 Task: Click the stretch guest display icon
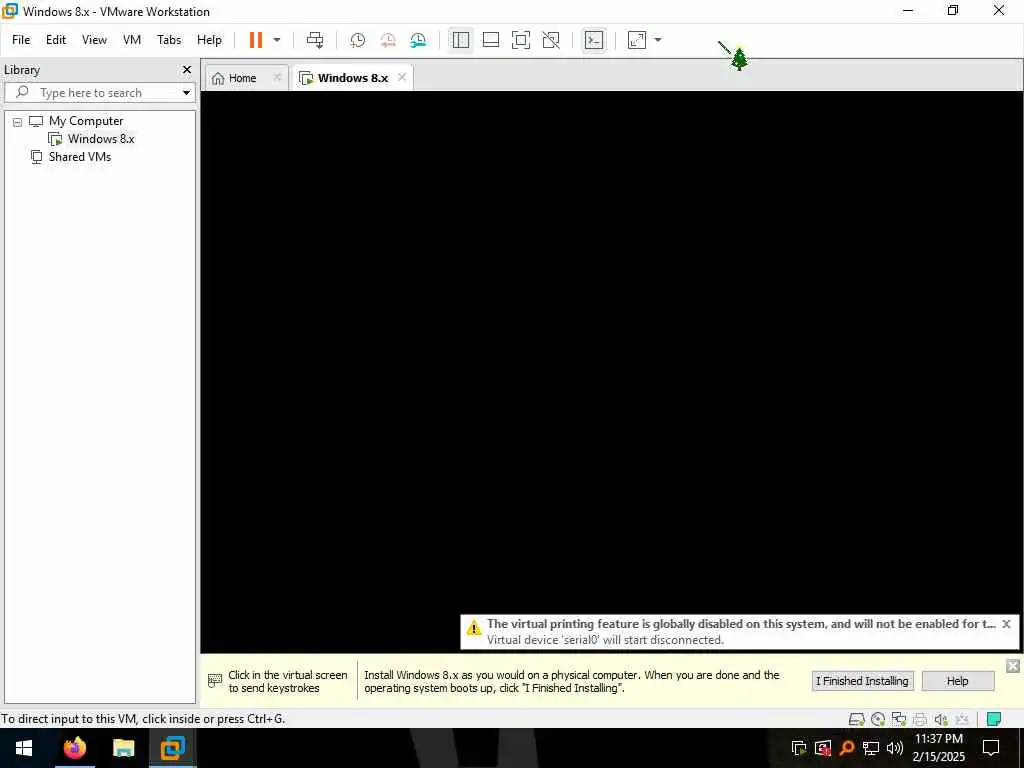pos(637,40)
